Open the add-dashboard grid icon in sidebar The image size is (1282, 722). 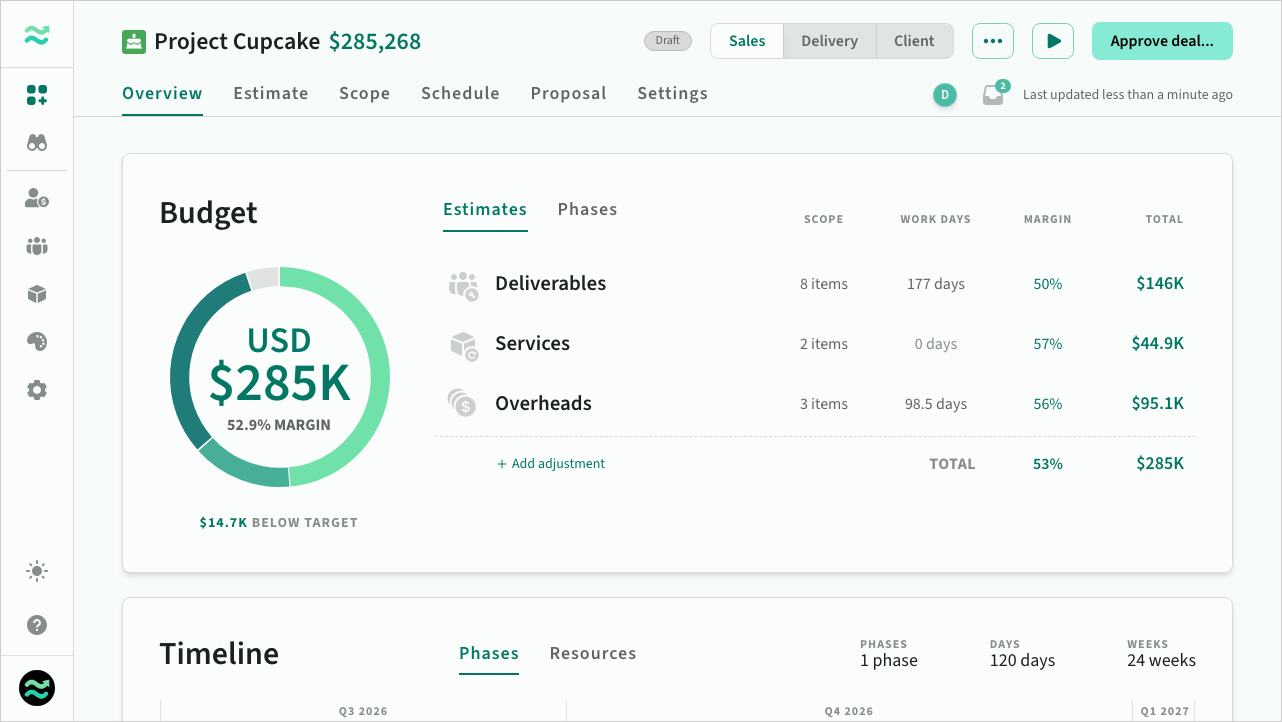[37, 95]
